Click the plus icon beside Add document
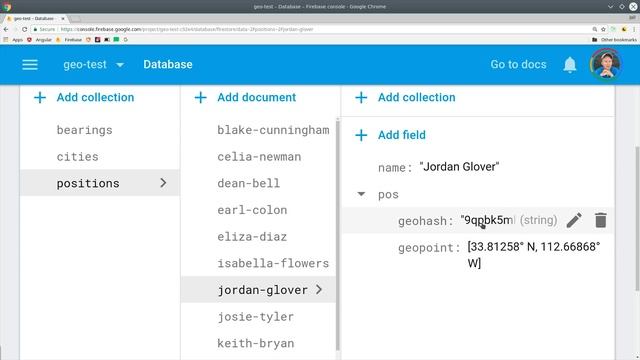The width and height of the screenshot is (640, 360). click(200, 98)
